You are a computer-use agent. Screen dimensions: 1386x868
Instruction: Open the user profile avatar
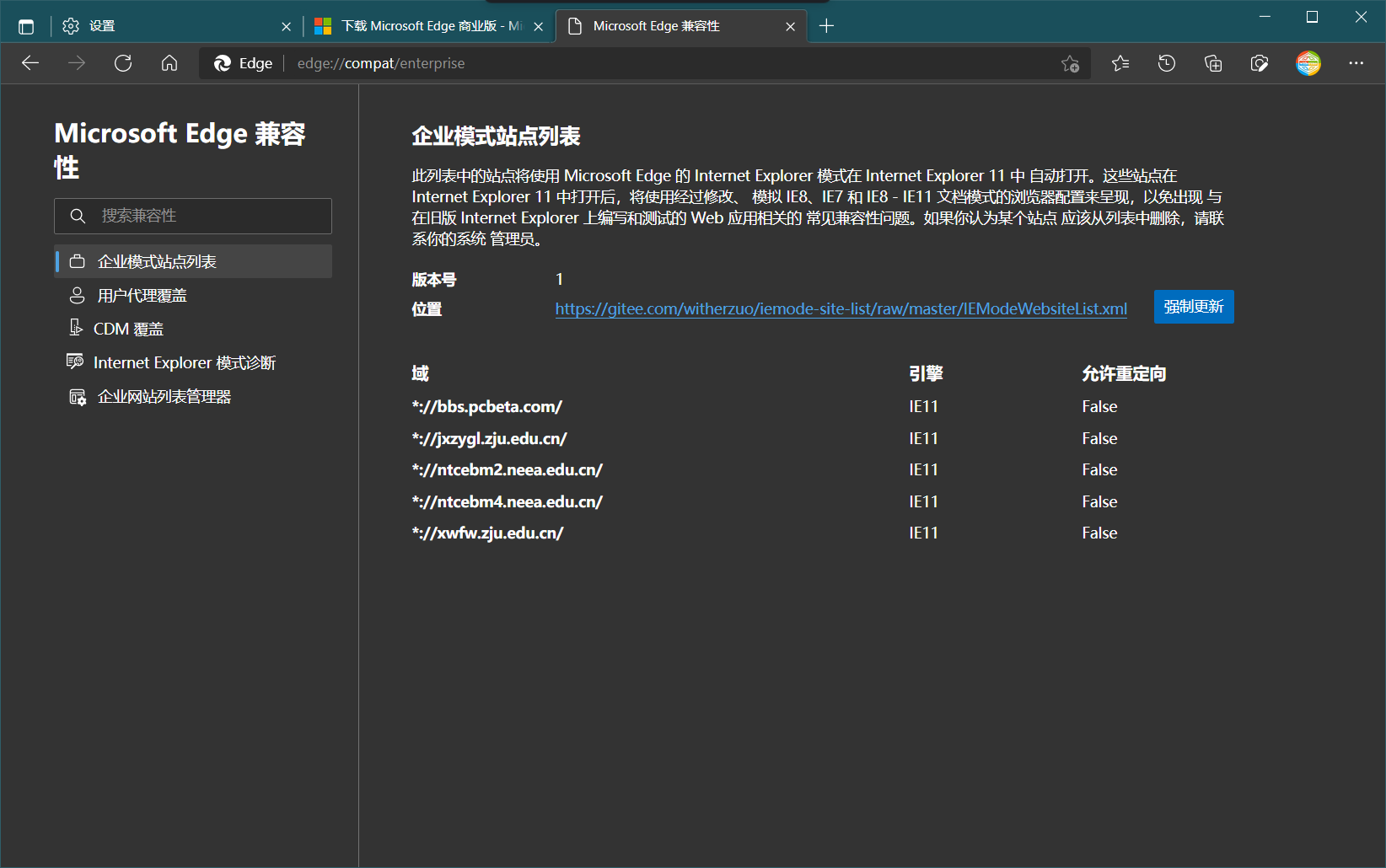pyautogui.click(x=1308, y=63)
